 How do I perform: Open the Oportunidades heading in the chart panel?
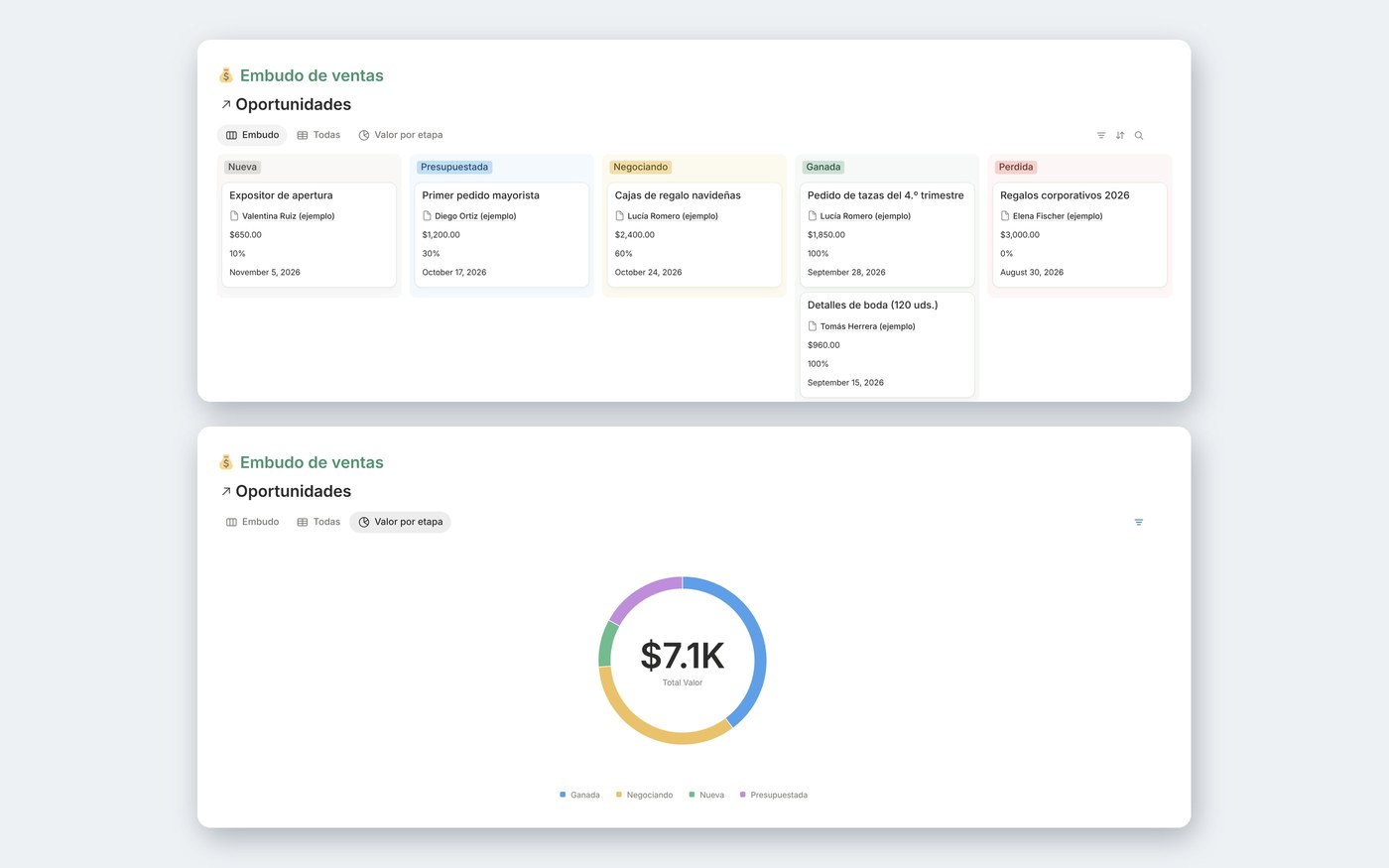tap(294, 491)
